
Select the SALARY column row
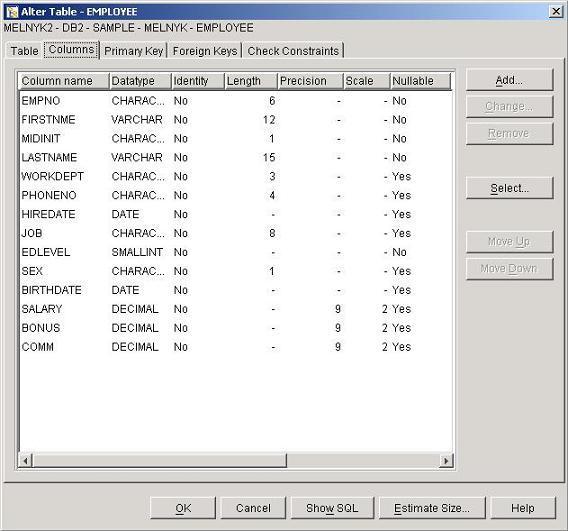pos(235,309)
